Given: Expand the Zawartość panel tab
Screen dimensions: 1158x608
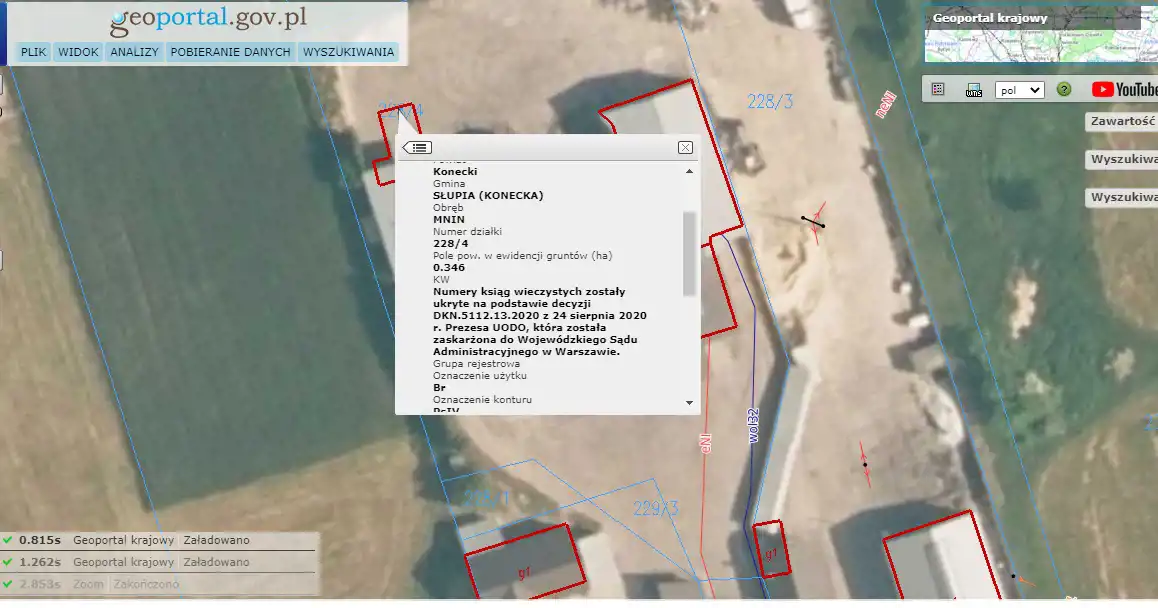Looking at the screenshot, I should tap(1122, 121).
